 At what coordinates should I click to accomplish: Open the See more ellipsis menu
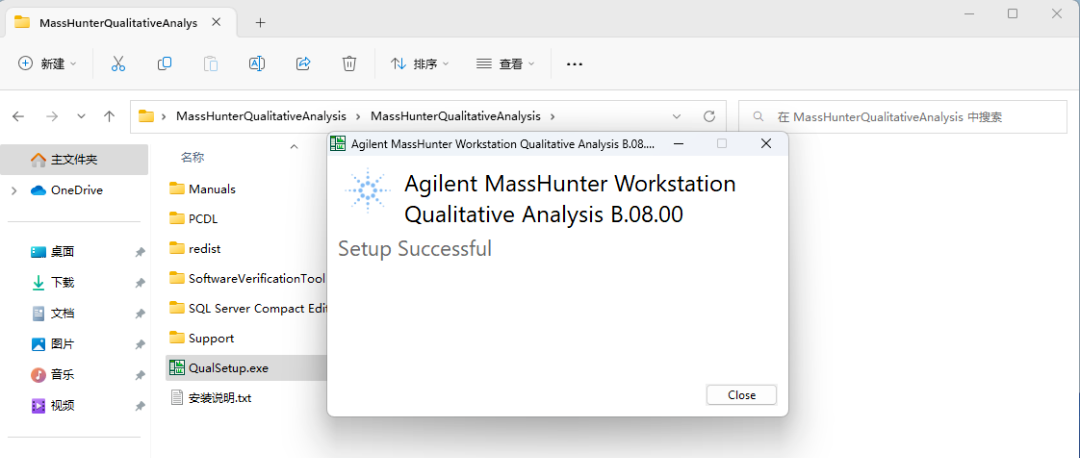[x=574, y=64]
